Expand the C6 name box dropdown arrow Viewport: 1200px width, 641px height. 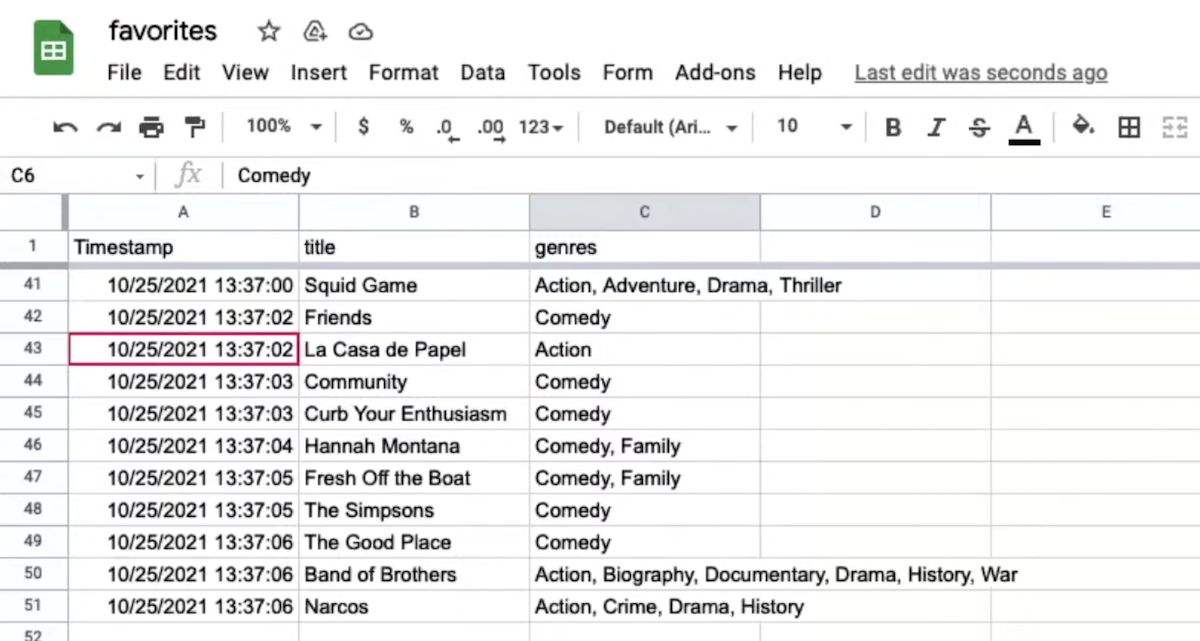pos(140,177)
